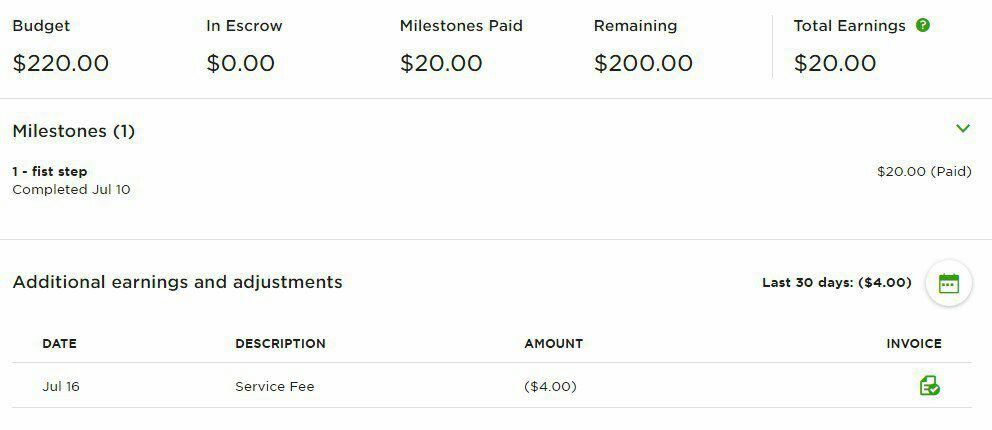The image size is (992, 430).
Task: Click the Milestones Paid $20.00 value
Action: (x=441, y=63)
